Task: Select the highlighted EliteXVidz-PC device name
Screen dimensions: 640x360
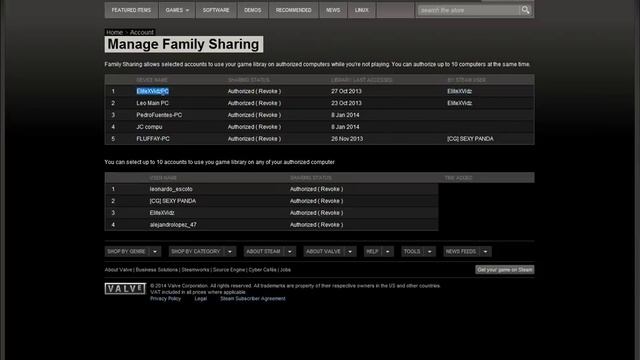Action: click(153, 91)
